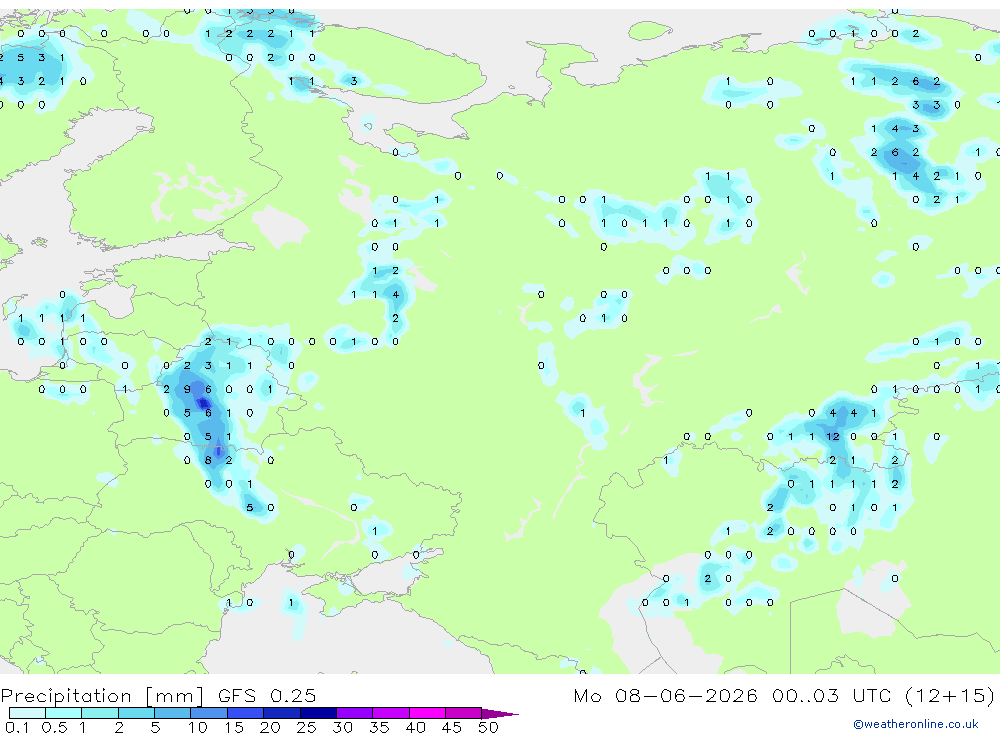Click the 0.1–0.5 mm legend swatch

pos(27,713)
